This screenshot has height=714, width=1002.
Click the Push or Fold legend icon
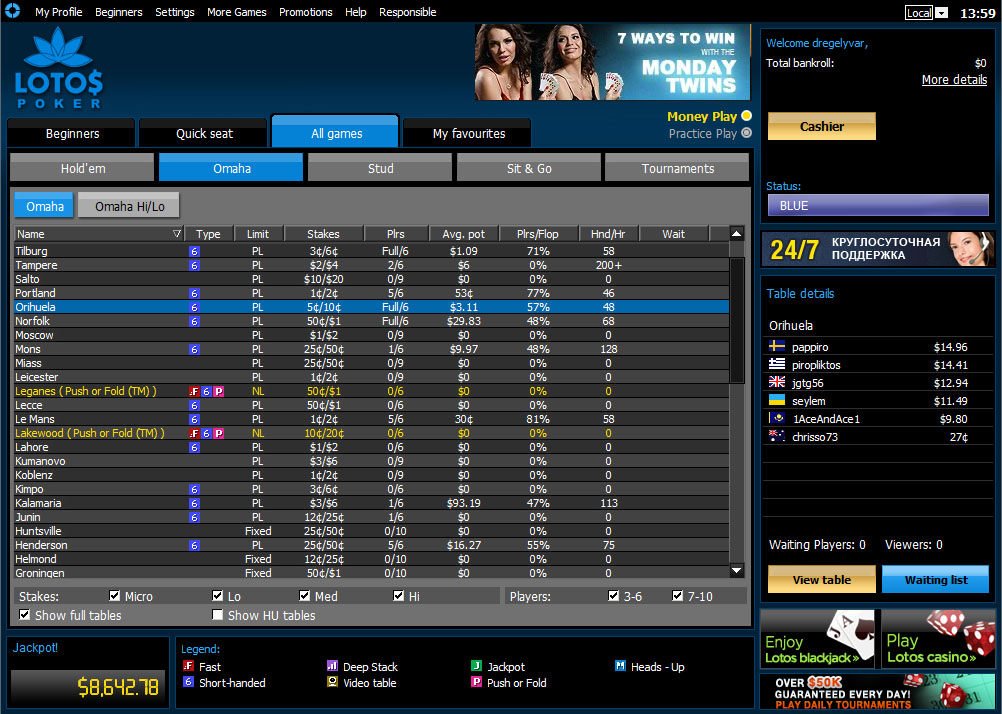(x=474, y=683)
